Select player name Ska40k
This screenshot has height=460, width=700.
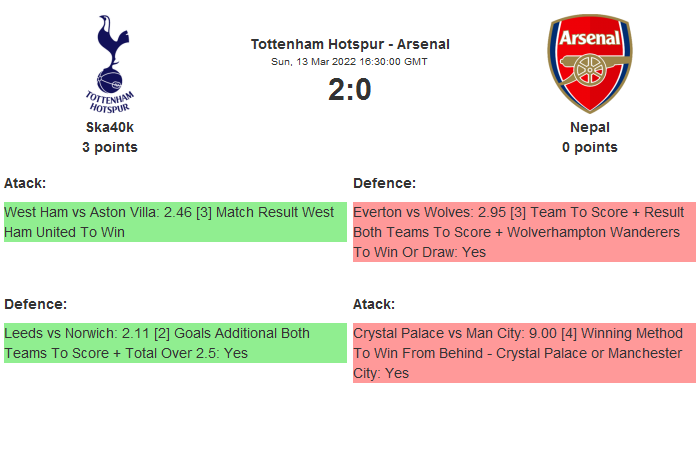[110, 127]
